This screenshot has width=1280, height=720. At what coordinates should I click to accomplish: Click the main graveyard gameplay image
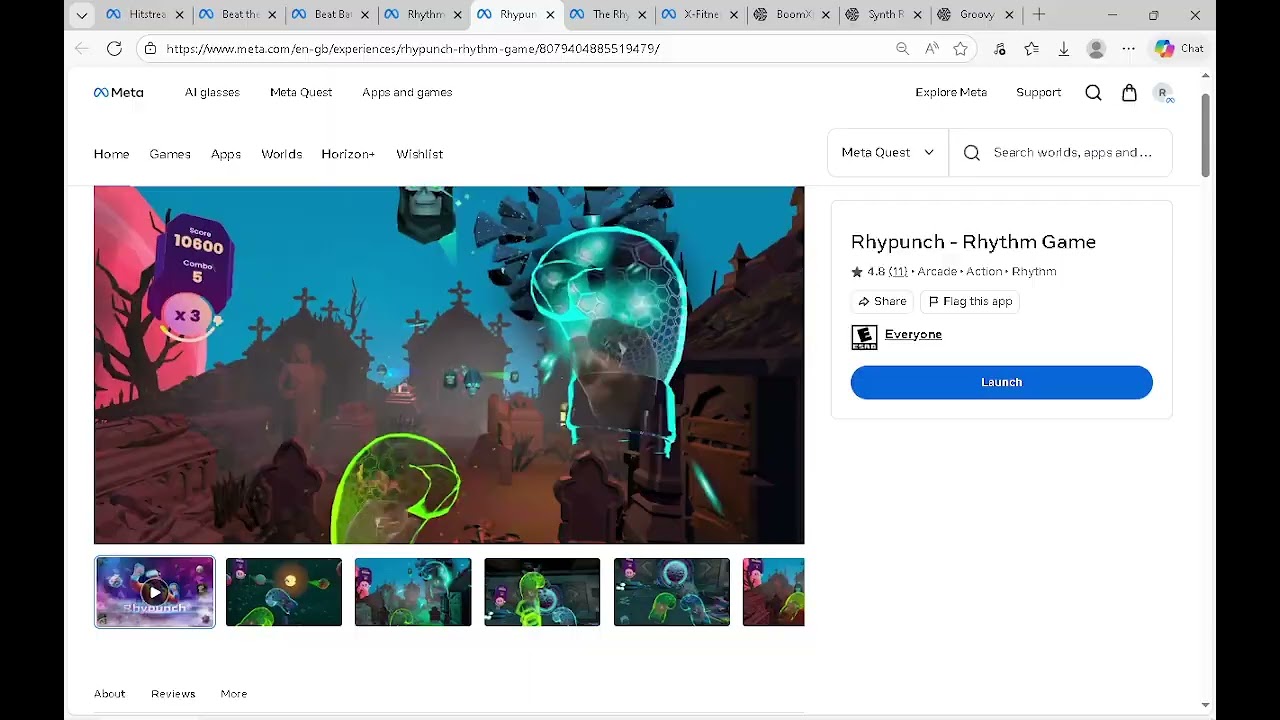coord(449,365)
